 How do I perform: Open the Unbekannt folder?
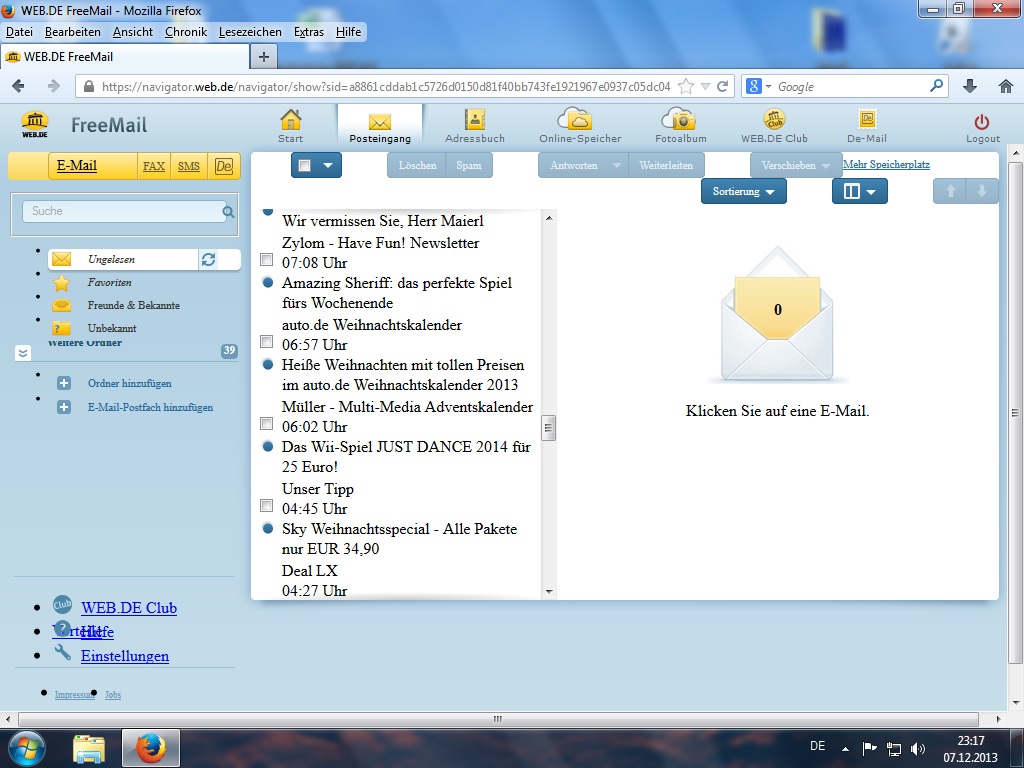point(112,328)
